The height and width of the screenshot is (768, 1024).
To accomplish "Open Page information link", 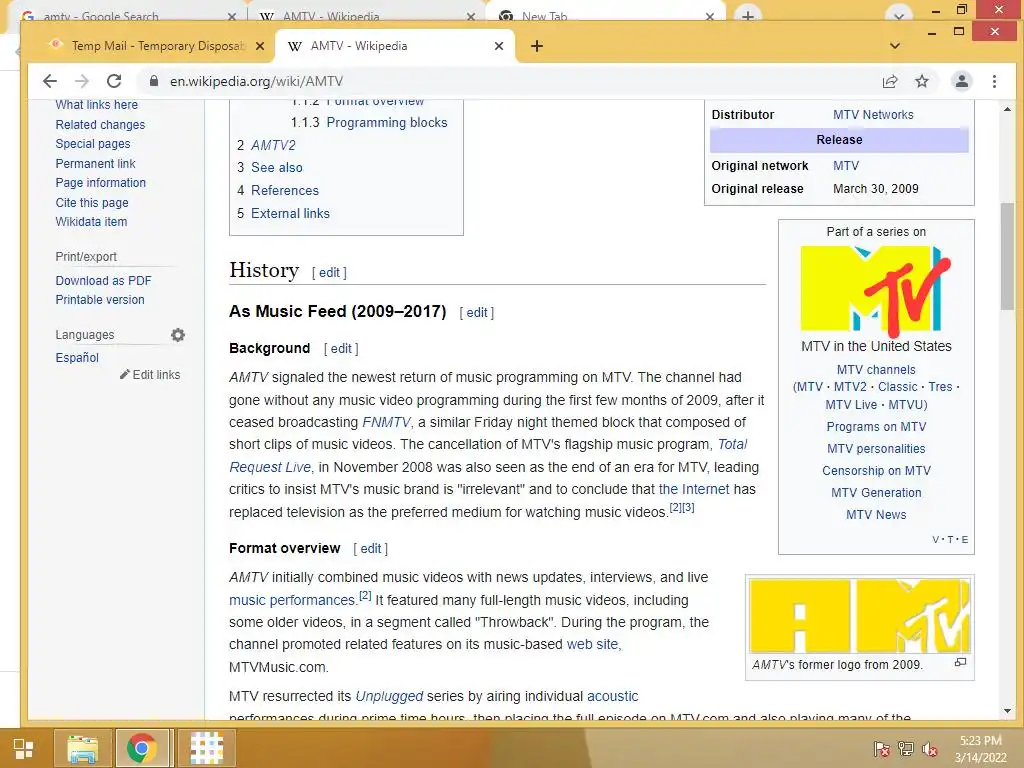I will click(101, 183).
